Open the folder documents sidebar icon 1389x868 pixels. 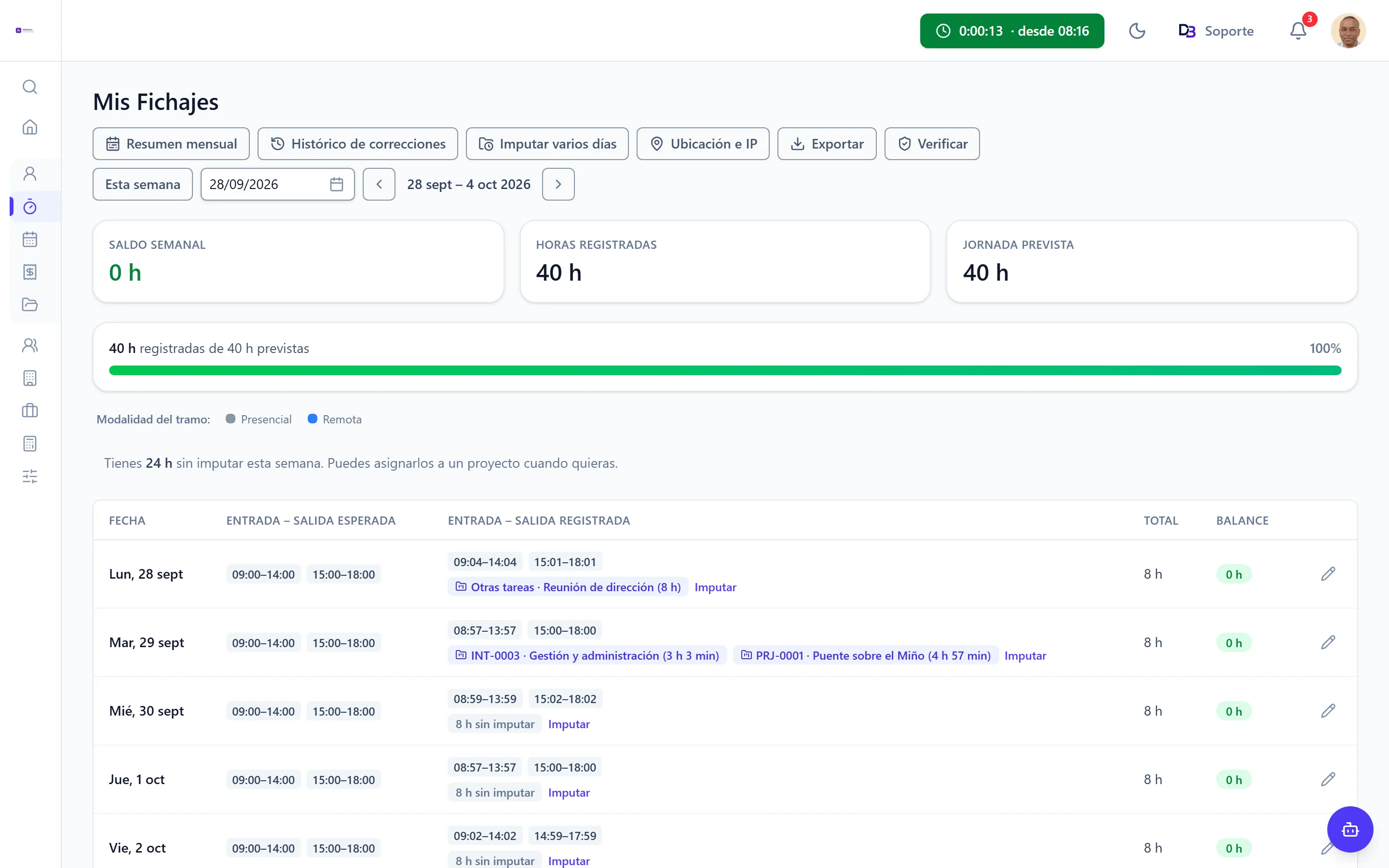[x=30, y=304]
